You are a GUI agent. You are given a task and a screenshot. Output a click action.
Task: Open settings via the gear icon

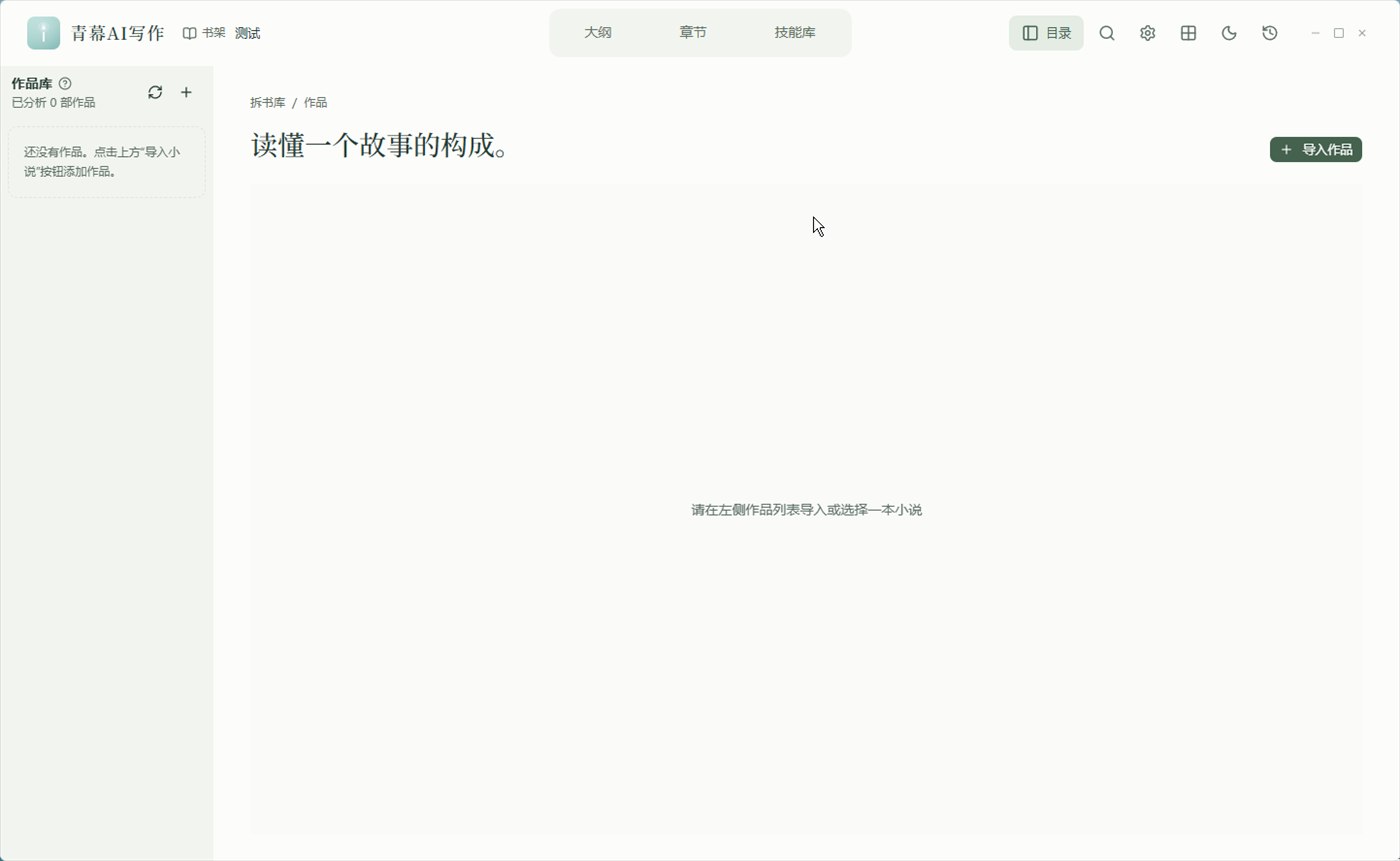tap(1148, 33)
